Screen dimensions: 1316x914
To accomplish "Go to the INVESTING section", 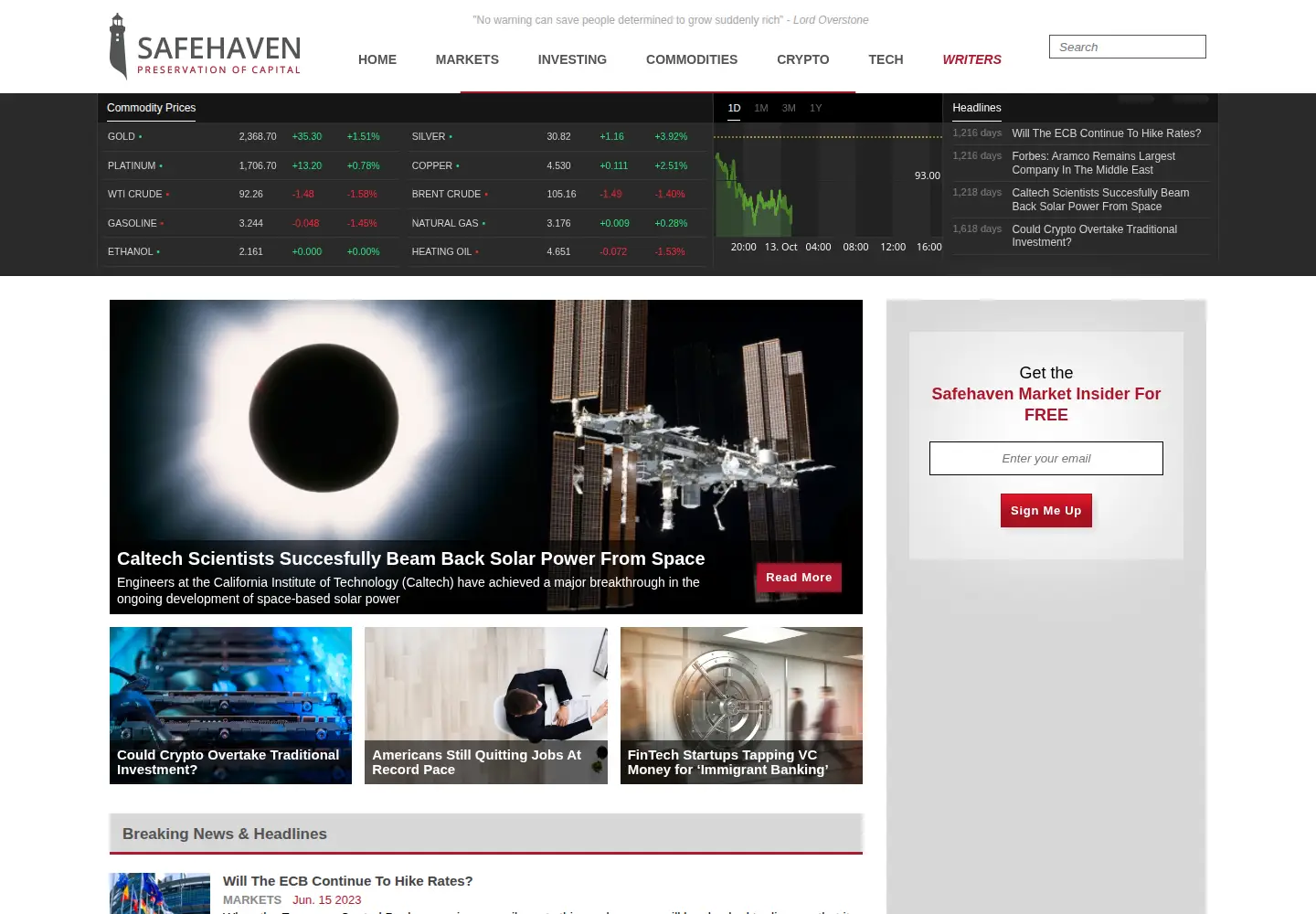I will click(572, 59).
